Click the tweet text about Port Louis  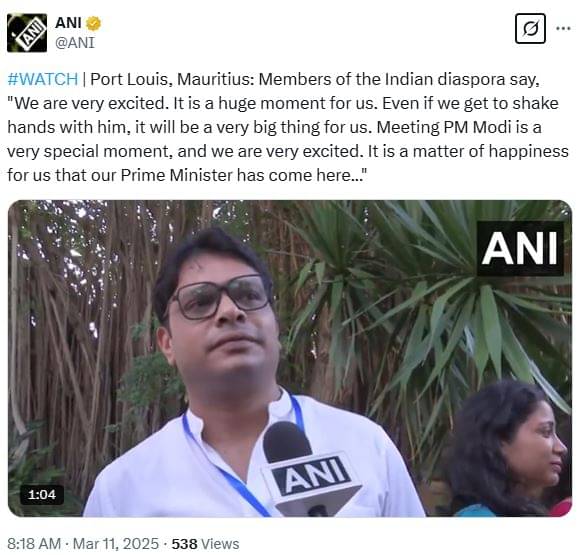click(288, 127)
